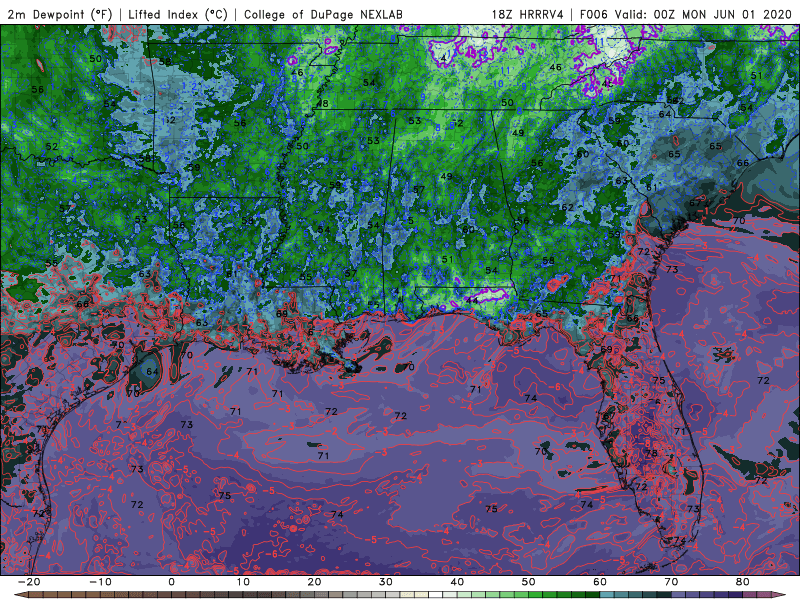Click the '10' color scale label

pos(243,582)
